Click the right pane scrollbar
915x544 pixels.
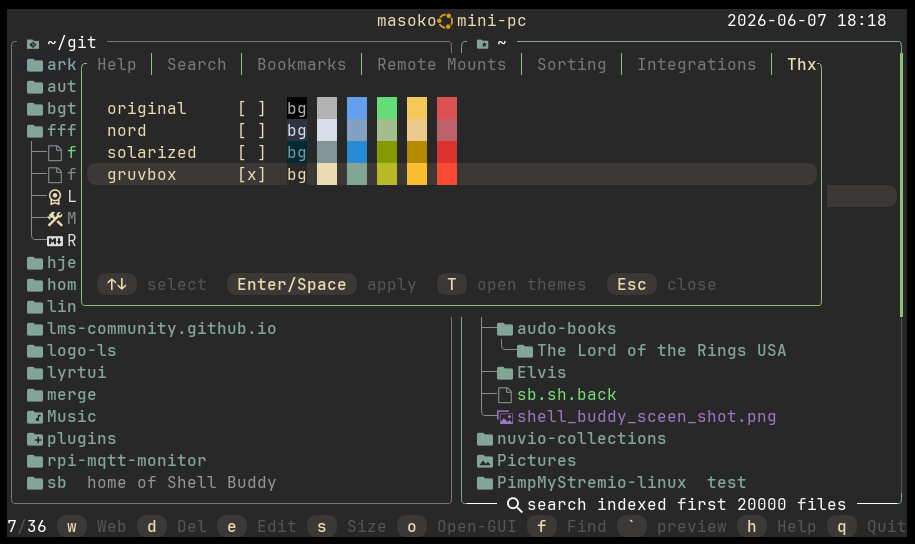pyautogui.click(x=901, y=183)
